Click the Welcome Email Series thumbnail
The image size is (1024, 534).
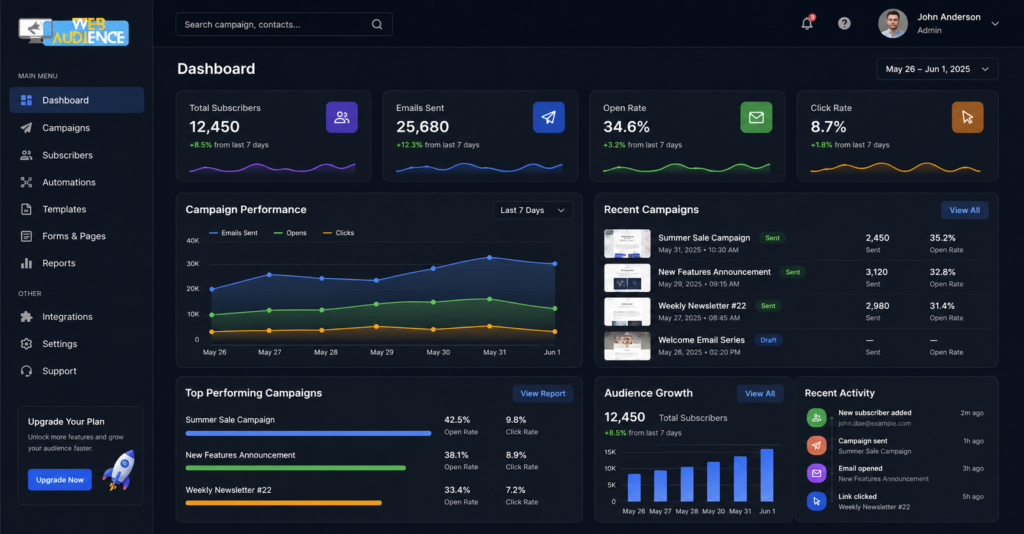click(x=627, y=346)
